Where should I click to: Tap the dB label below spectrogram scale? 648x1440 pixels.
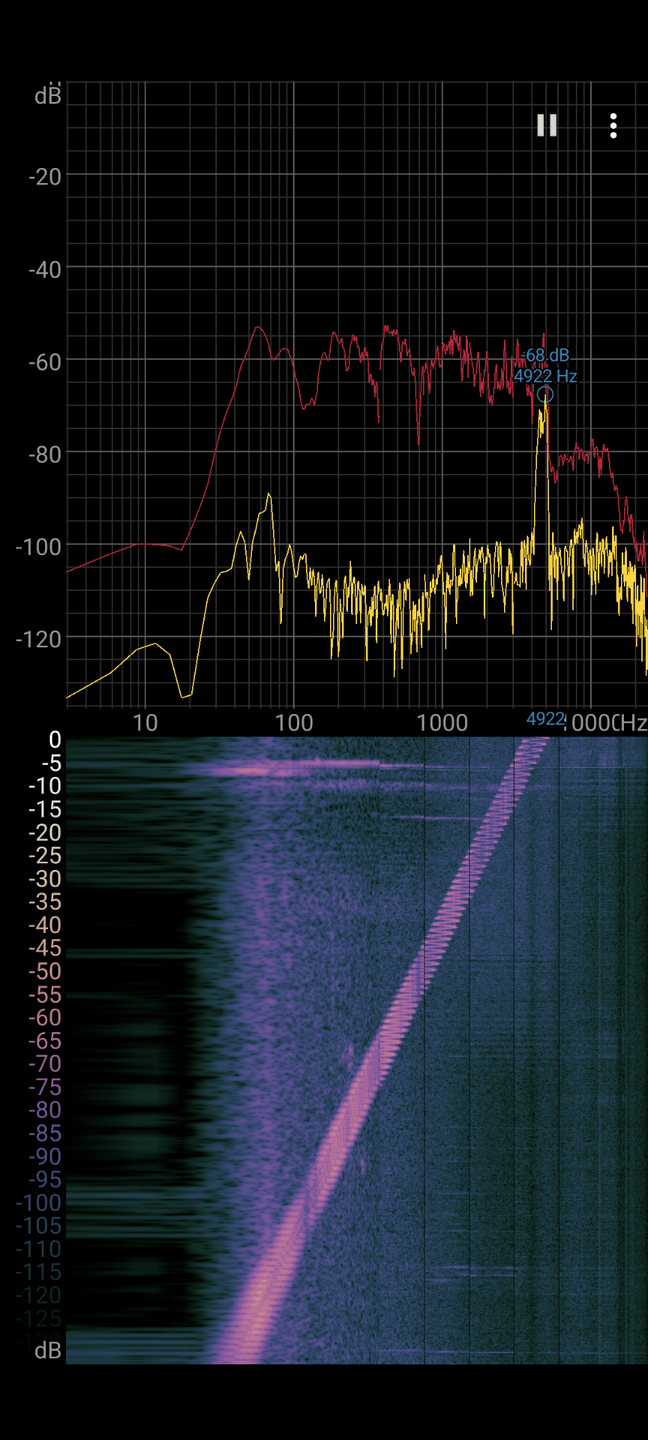pyautogui.click(x=47, y=1351)
